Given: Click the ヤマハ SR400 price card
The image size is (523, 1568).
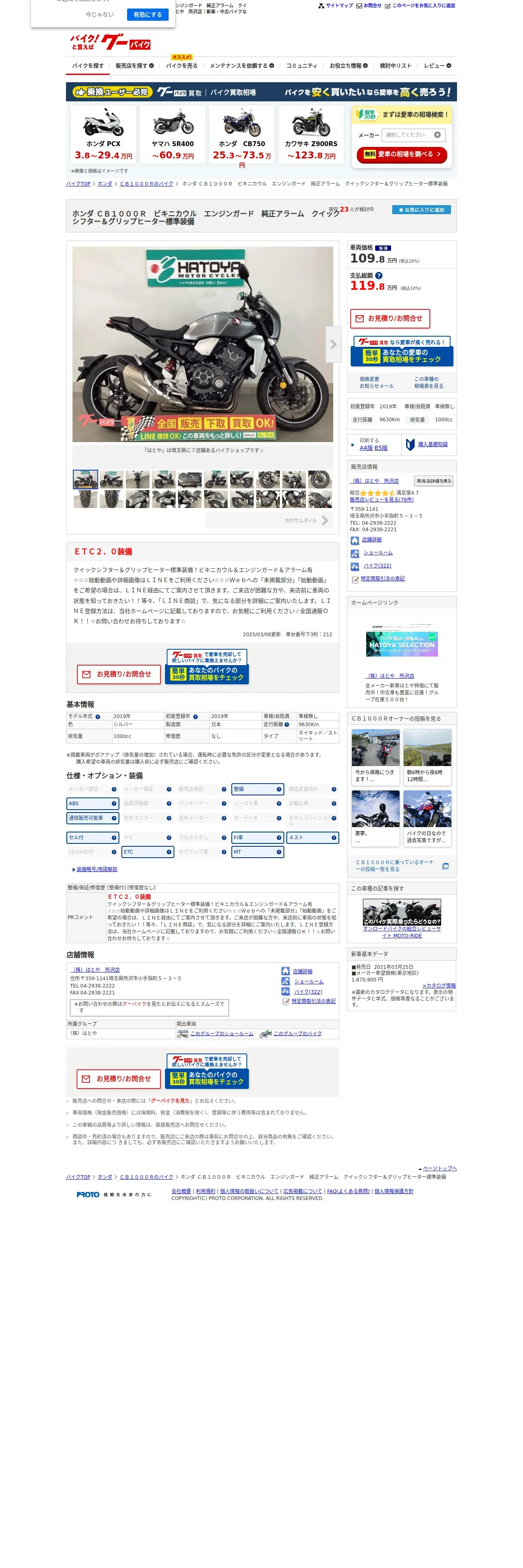Looking at the screenshot, I should point(173,135).
